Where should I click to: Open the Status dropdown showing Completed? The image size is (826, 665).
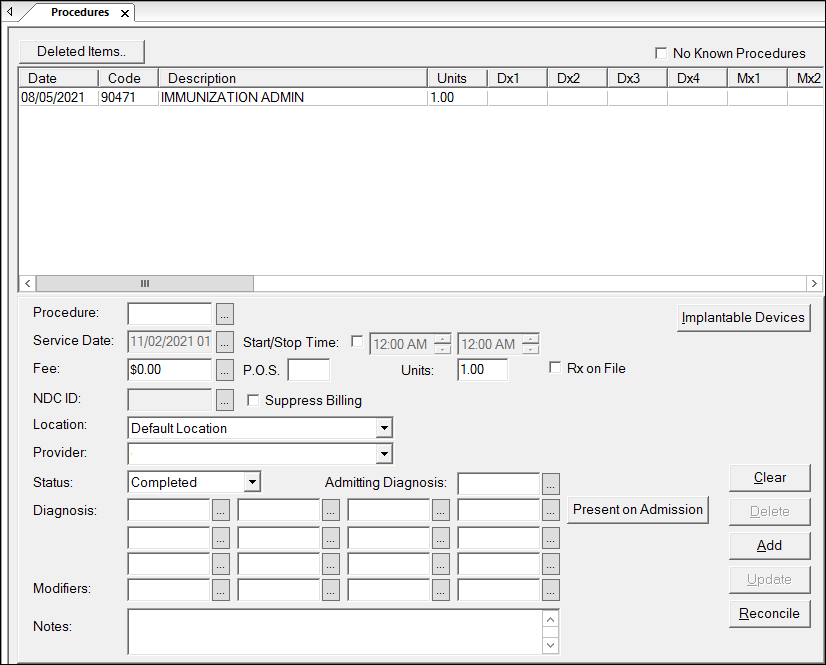[x=252, y=482]
